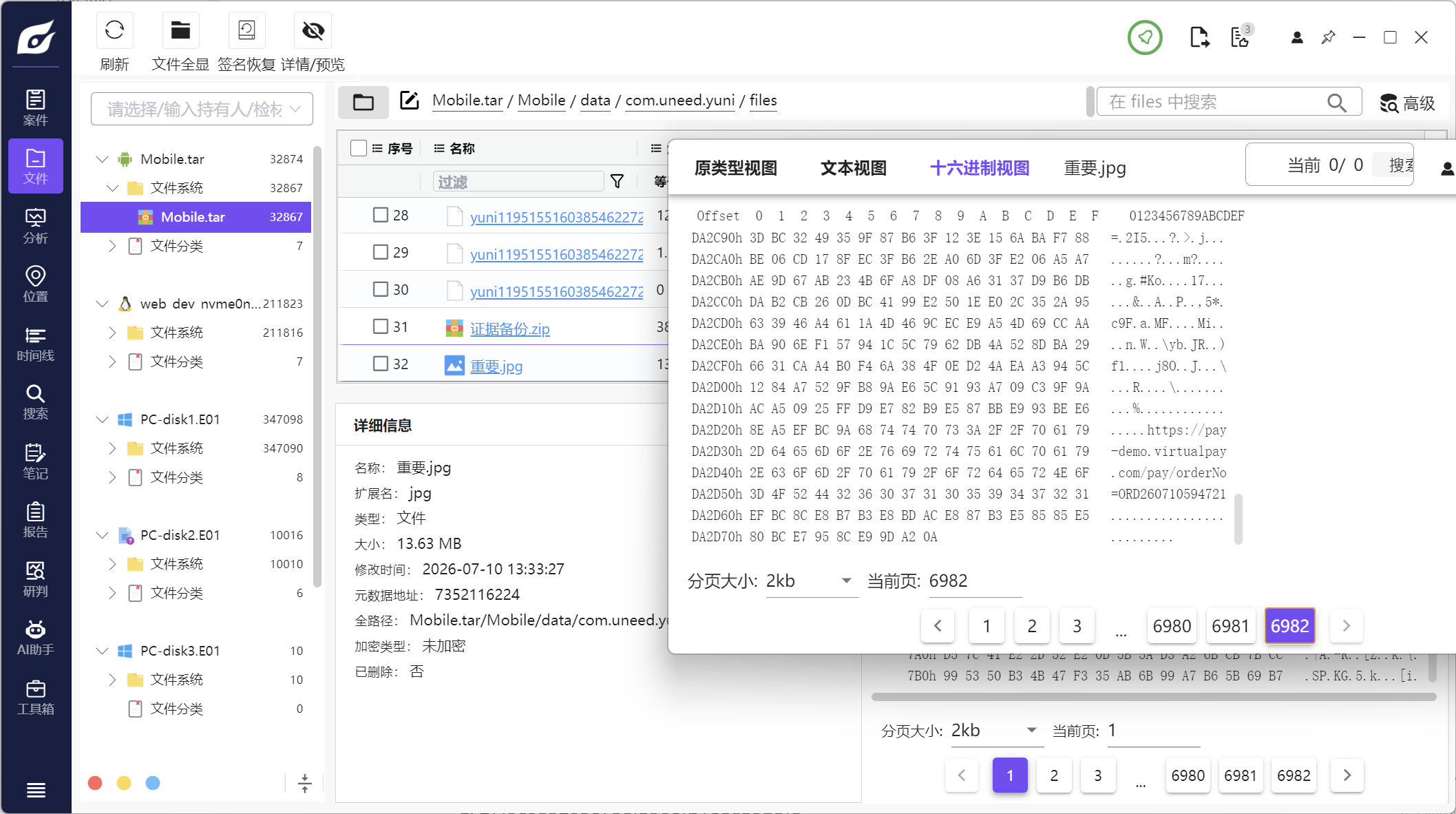The height and width of the screenshot is (814, 1456).
Task: Click the user account icon
Action: [x=1297, y=37]
